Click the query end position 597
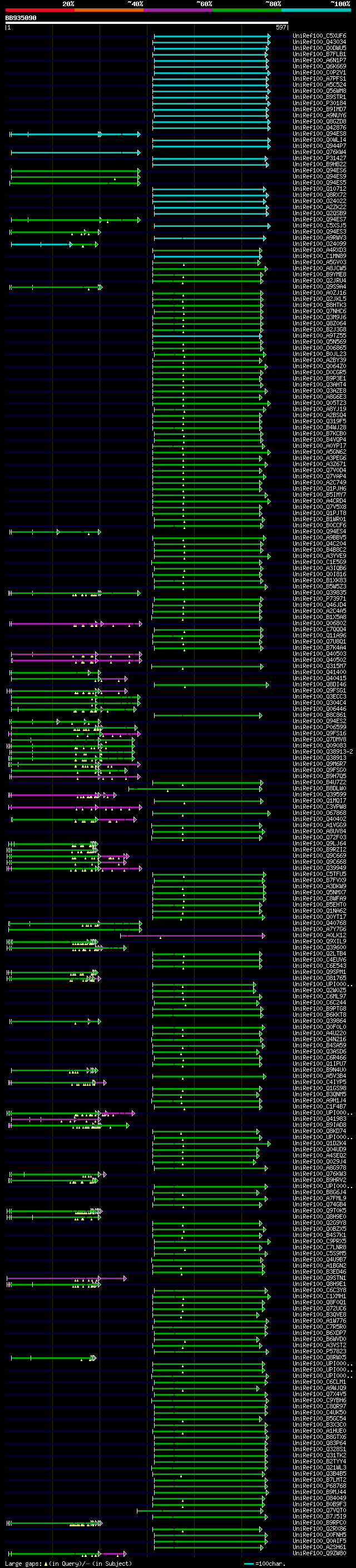The width and height of the screenshot is (356, 1568). 280,27
